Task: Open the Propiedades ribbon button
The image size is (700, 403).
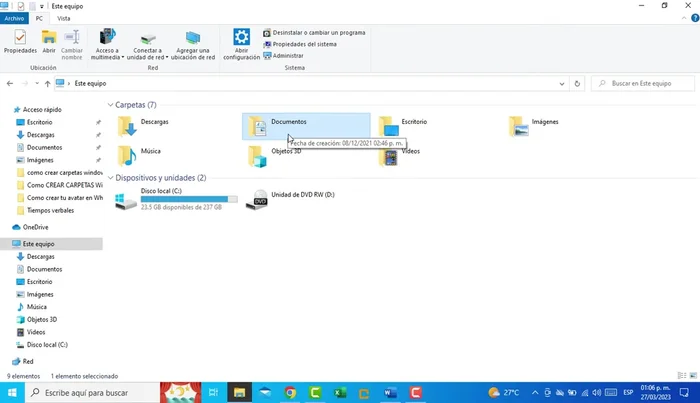Action: (19, 41)
